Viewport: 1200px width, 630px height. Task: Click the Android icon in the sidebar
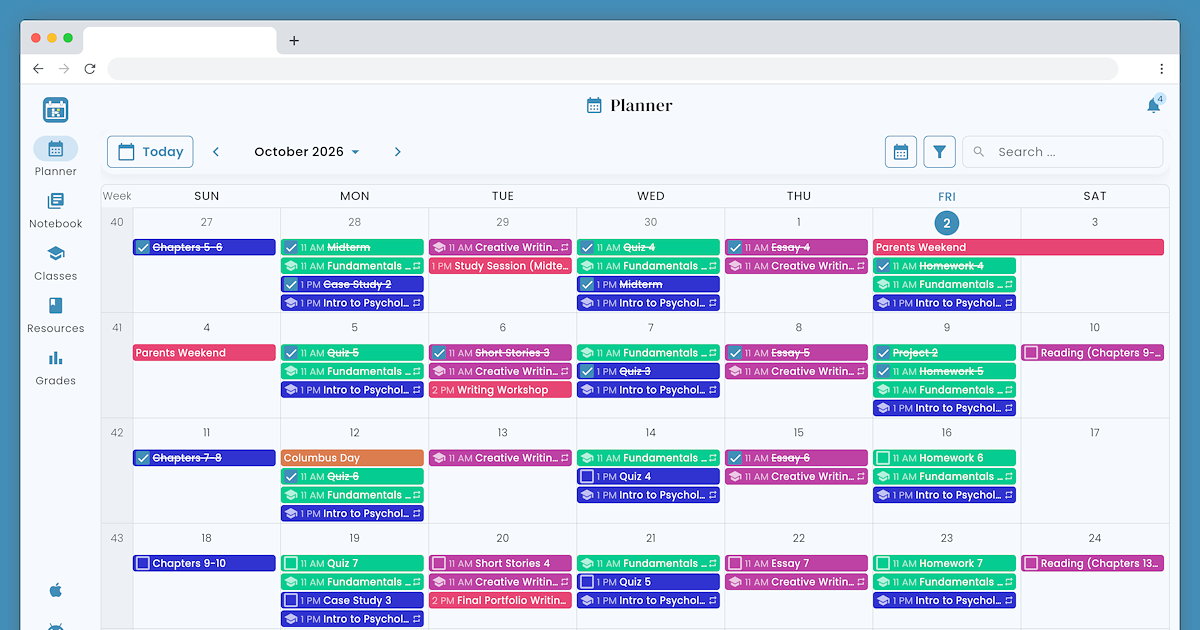[x=56, y=625]
